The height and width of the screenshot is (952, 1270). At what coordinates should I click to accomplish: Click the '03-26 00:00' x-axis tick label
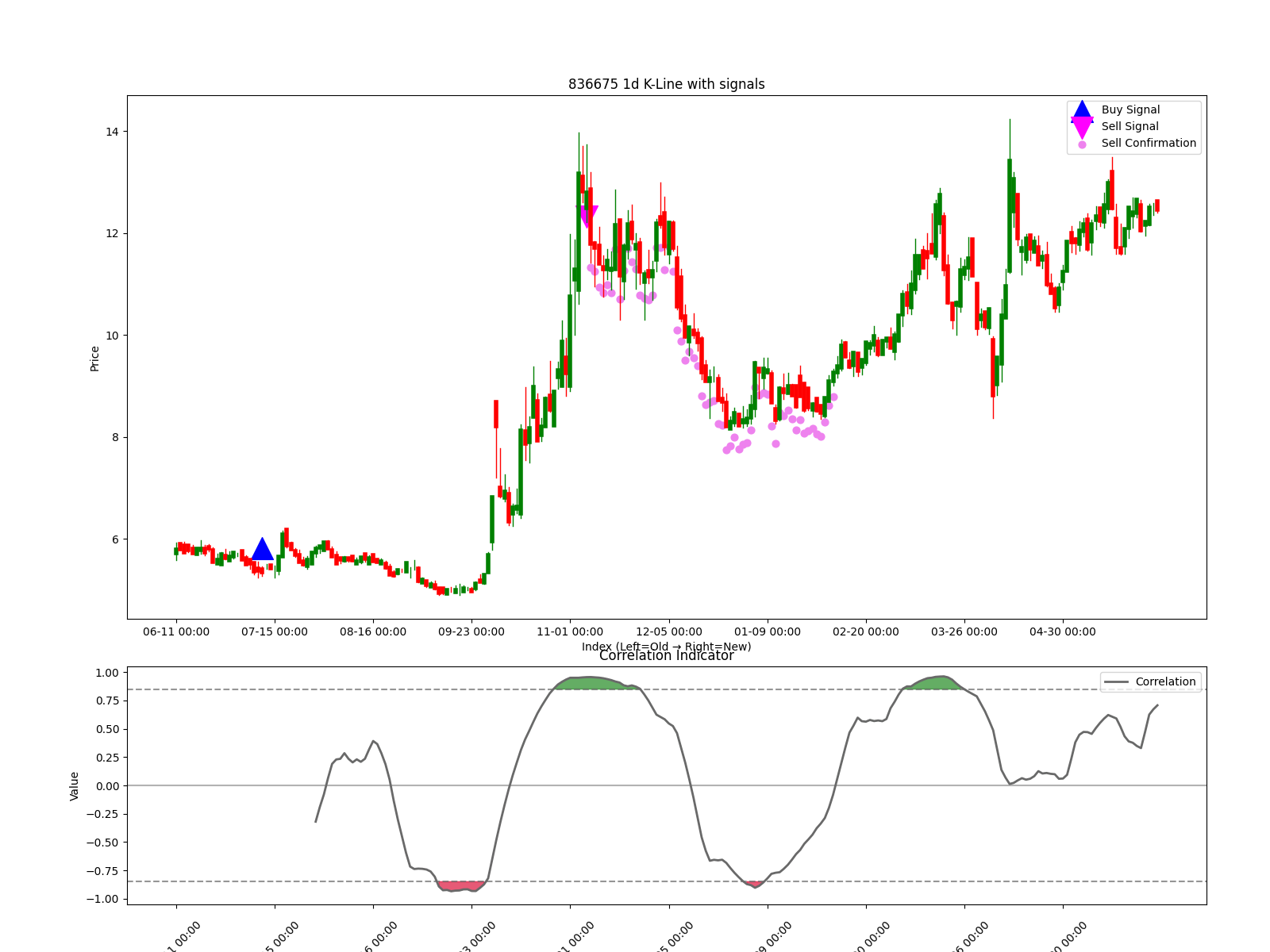pos(964,631)
